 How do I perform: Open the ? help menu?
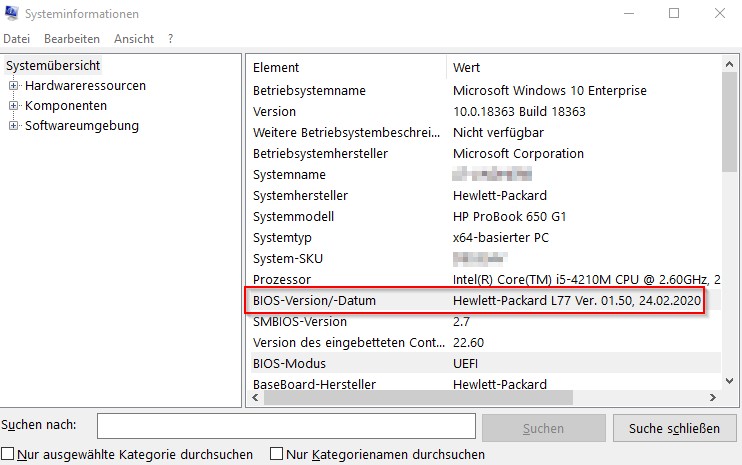tap(171, 39)
